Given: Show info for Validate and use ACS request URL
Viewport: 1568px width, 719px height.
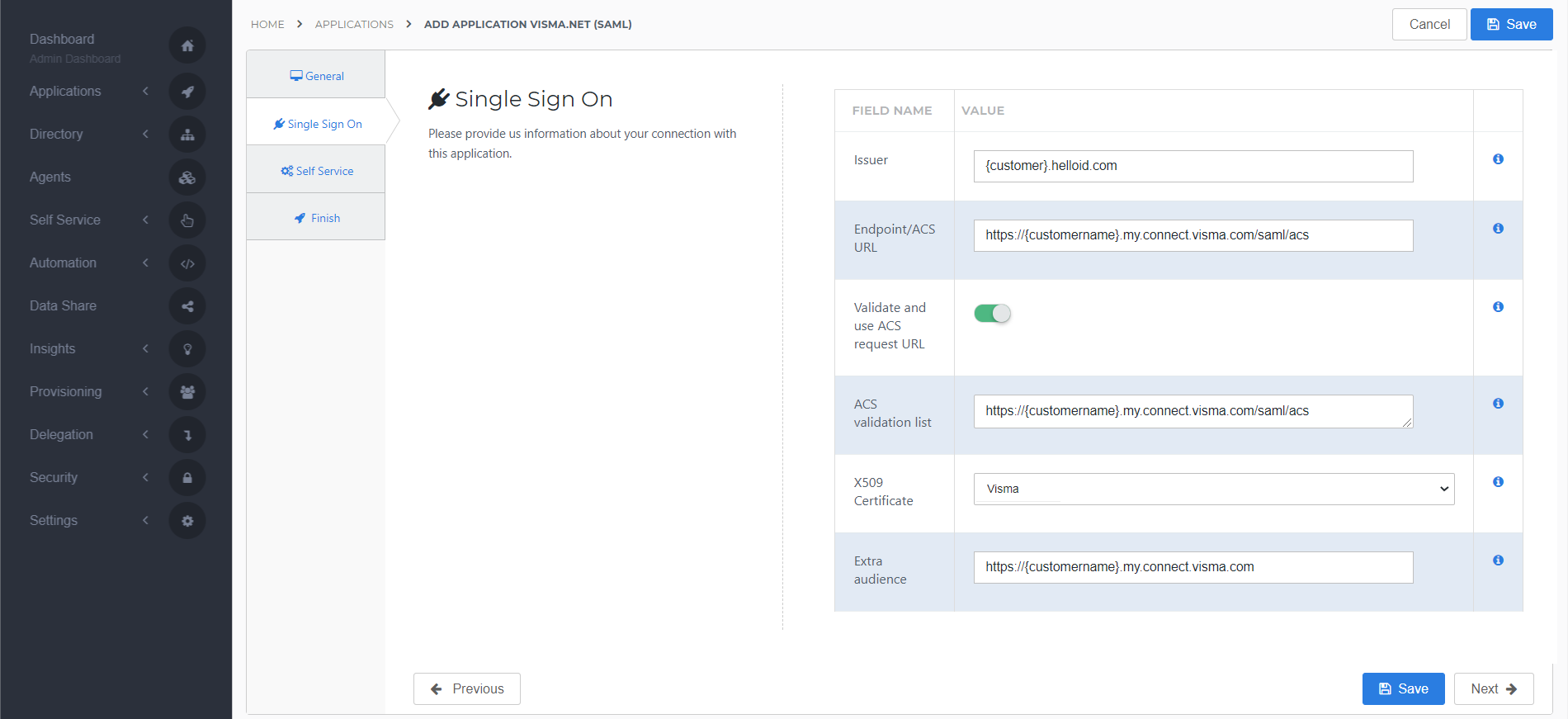Looking at the screenshot, I should 1498,307.
